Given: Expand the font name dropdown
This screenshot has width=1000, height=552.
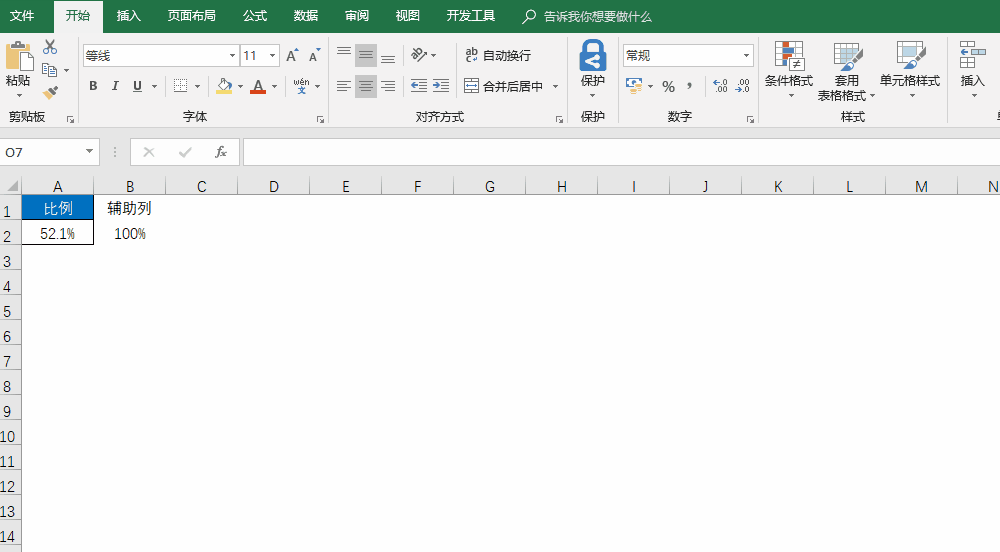Looking at the screenshot, I should tap(232, 55).
